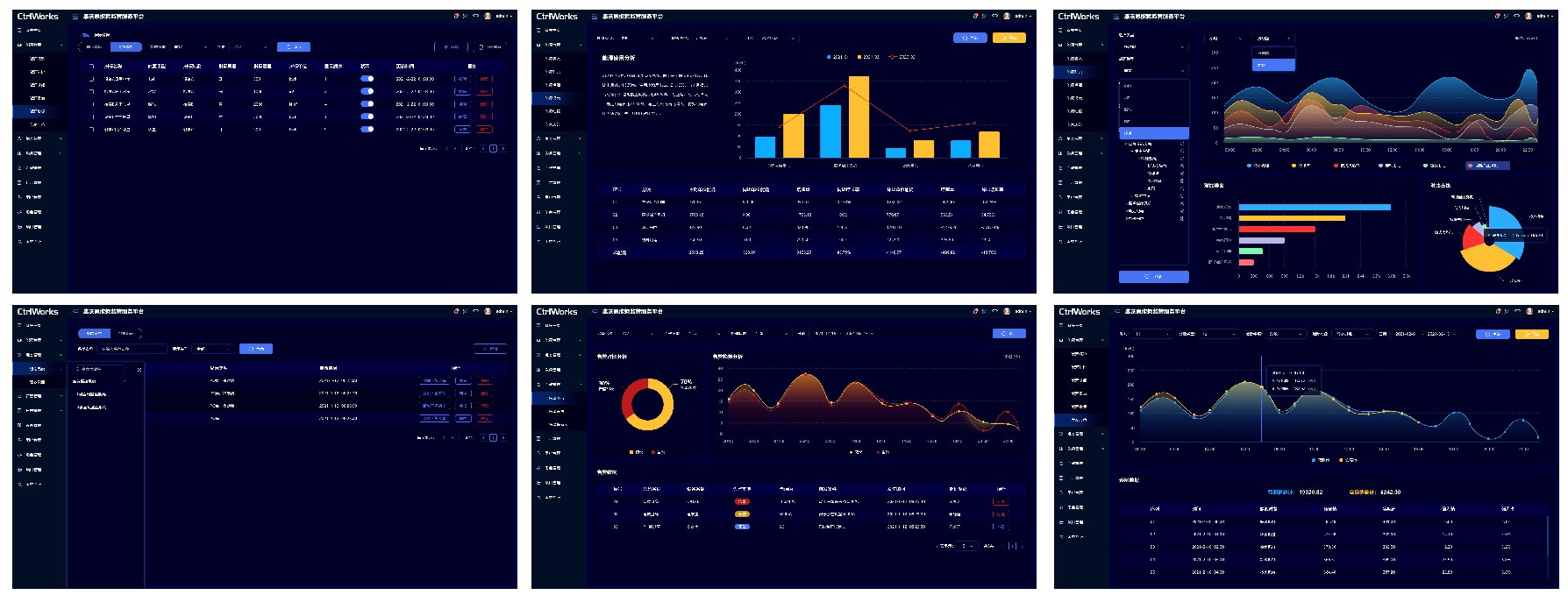Select the highlighted sidebar item in the blue line chart screen
Screen dimensions: 1568x595
pyautogui.click(x=1081, y=420)
